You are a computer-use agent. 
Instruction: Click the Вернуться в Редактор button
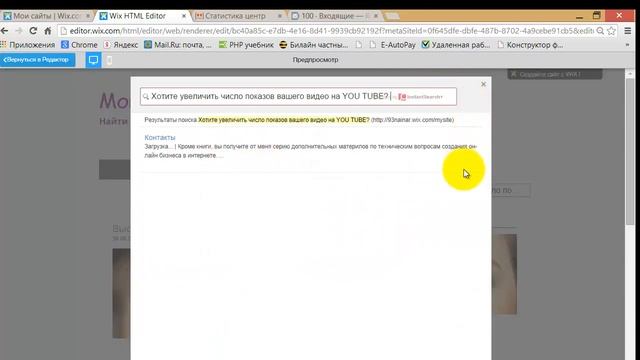[x=37, y=60]
